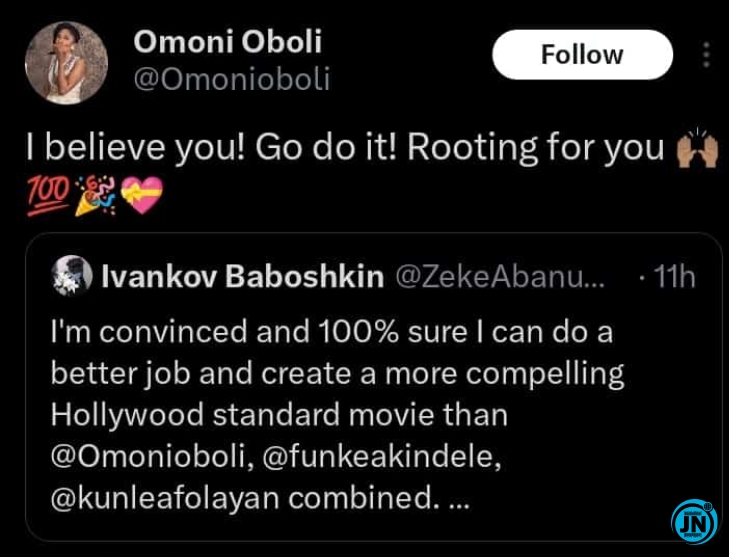Click Omoni Oboli's profile picture
729x557 pixels.
click(x=66, y=62)
